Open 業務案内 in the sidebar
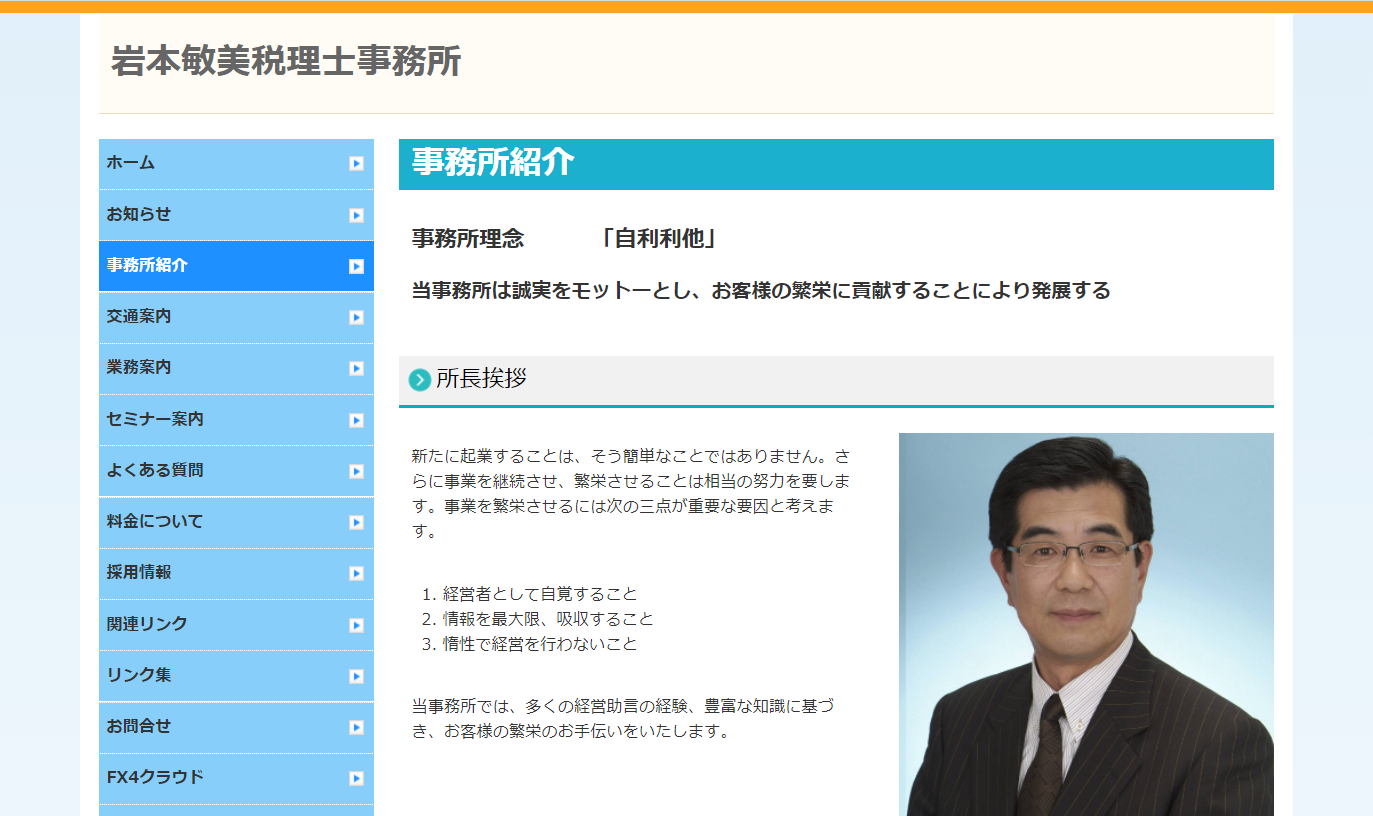Image resolution: width=1373 pixels, height=816 pixels. pyautogui.click(x=236, y=368)
